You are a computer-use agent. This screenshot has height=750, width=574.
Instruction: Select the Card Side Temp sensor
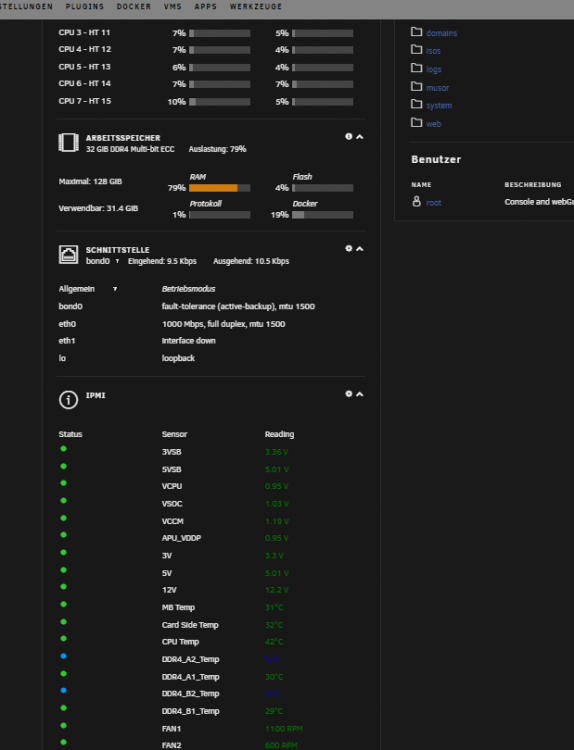pyautogui.click(x=190, y=625)
